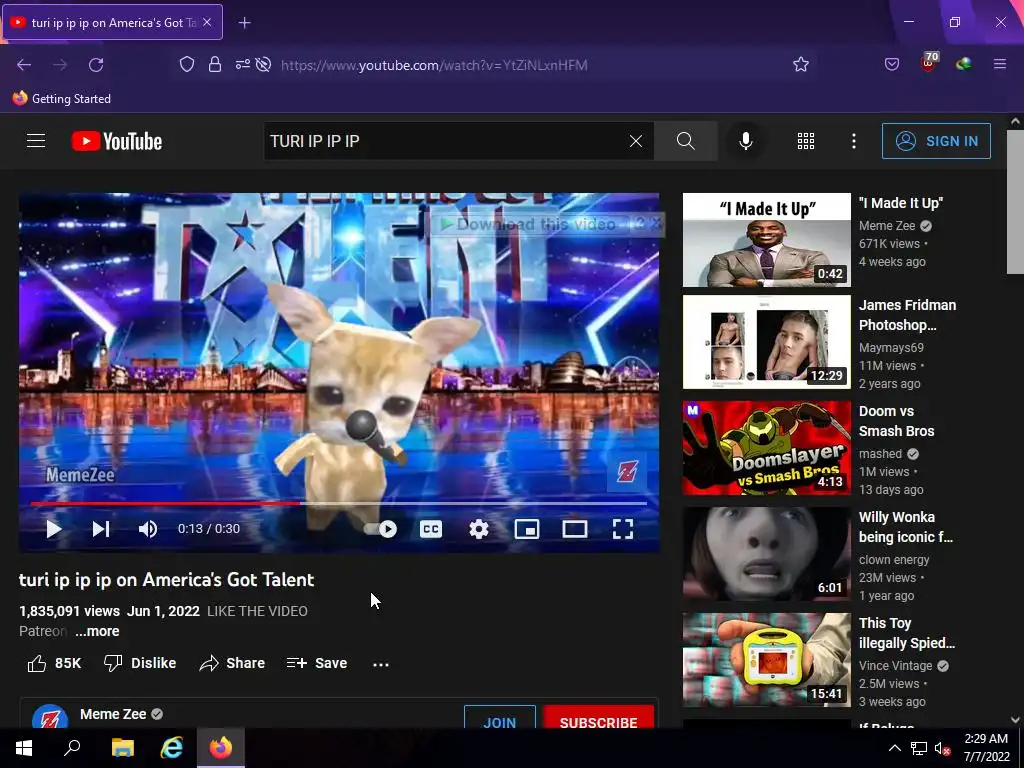Go to the YouTube home logo
This screenshot has height=768, width=1024.
coord(117,141)
